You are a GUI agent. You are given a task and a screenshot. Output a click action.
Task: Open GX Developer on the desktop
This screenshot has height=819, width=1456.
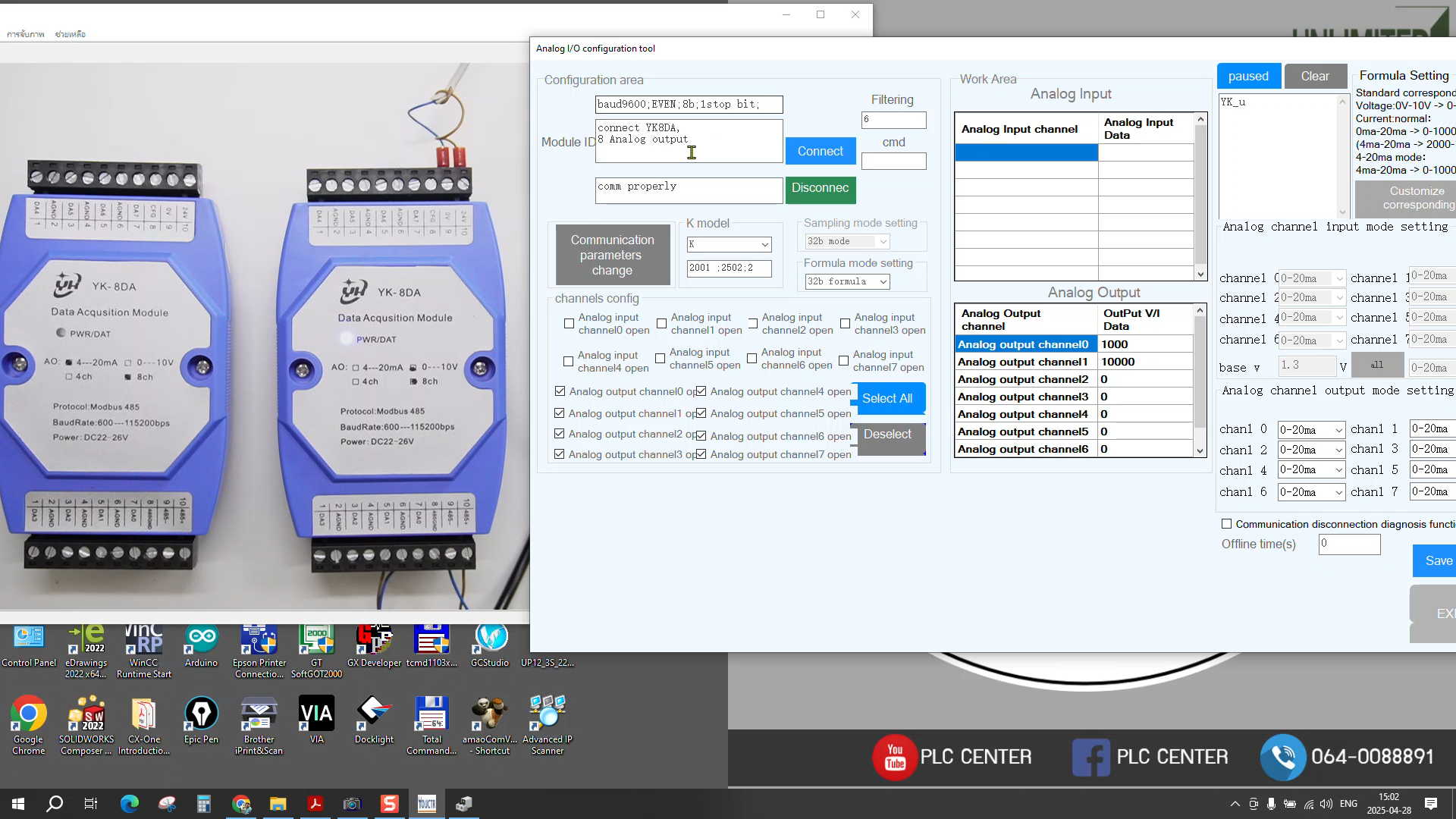374,639
